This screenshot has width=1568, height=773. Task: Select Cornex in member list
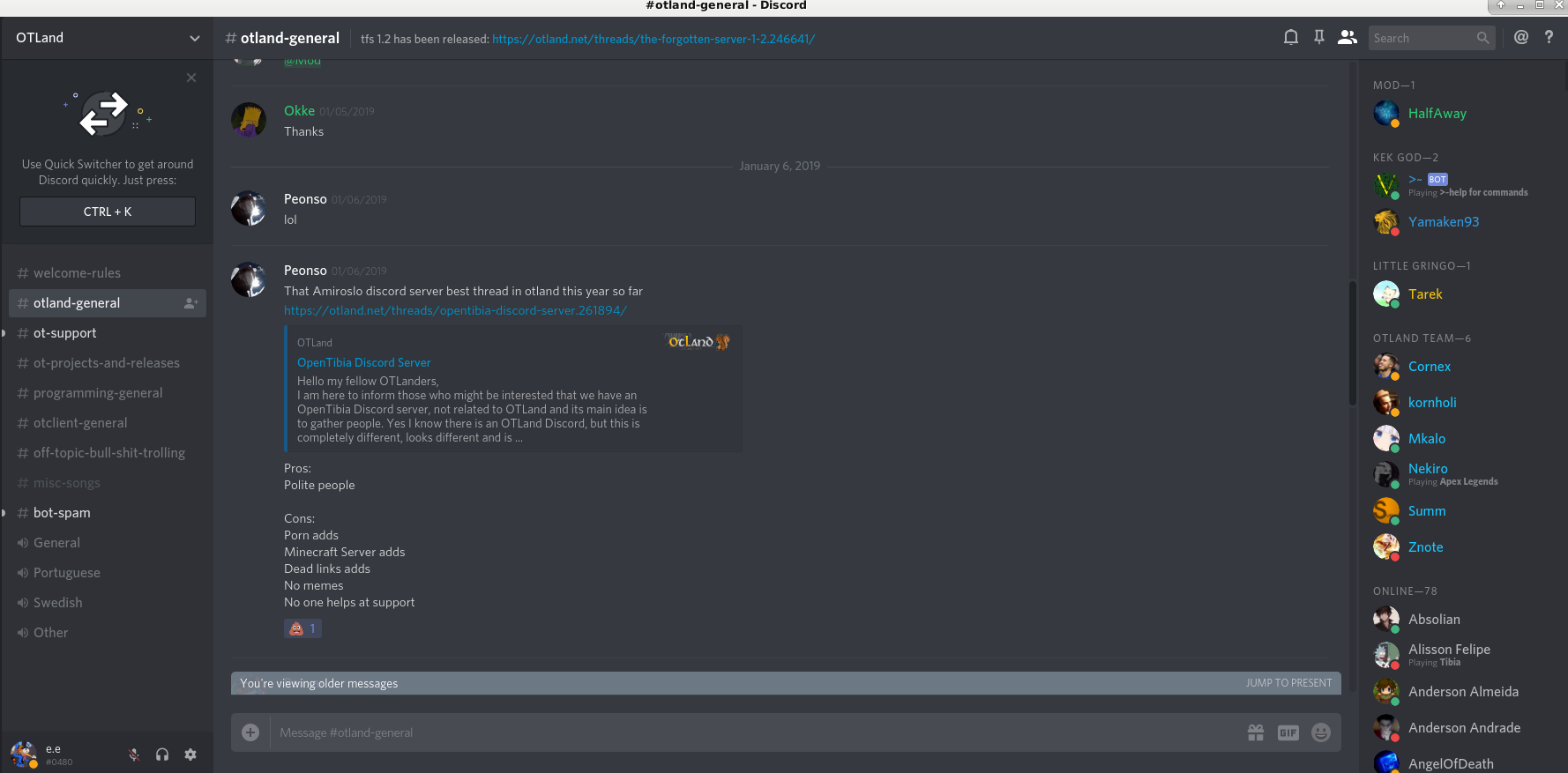click(x=1462, y=367)
